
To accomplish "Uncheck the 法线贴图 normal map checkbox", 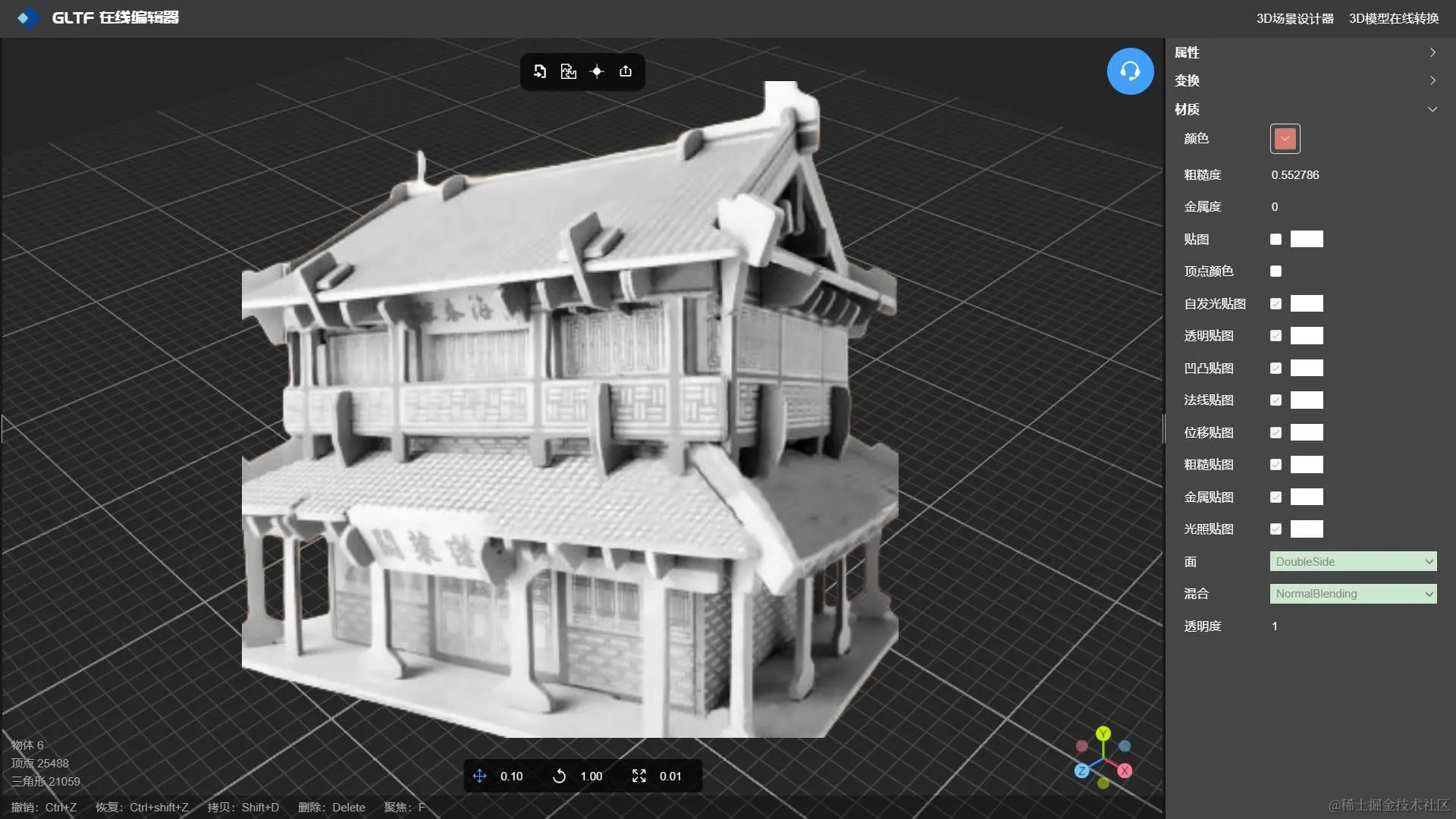I will coord(1276,400).
